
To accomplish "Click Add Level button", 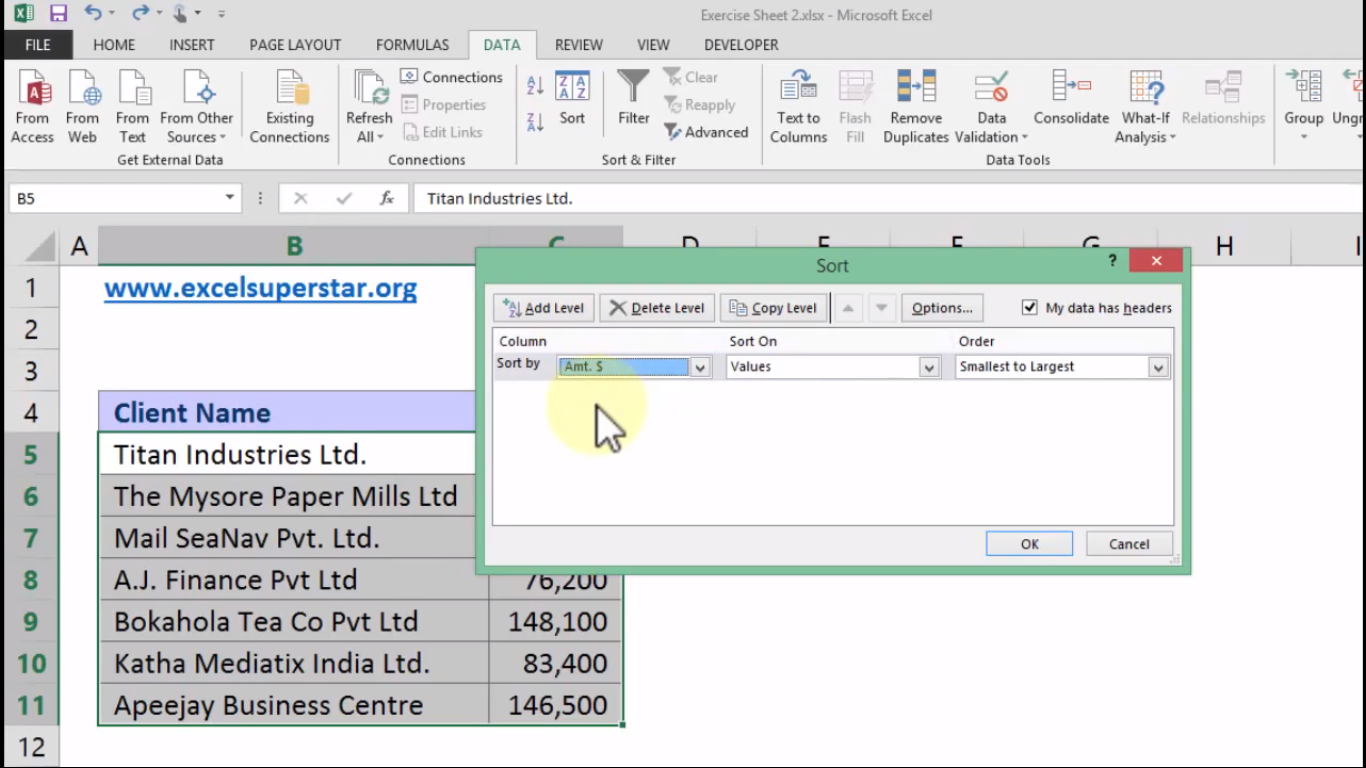I will click(544, 308).
